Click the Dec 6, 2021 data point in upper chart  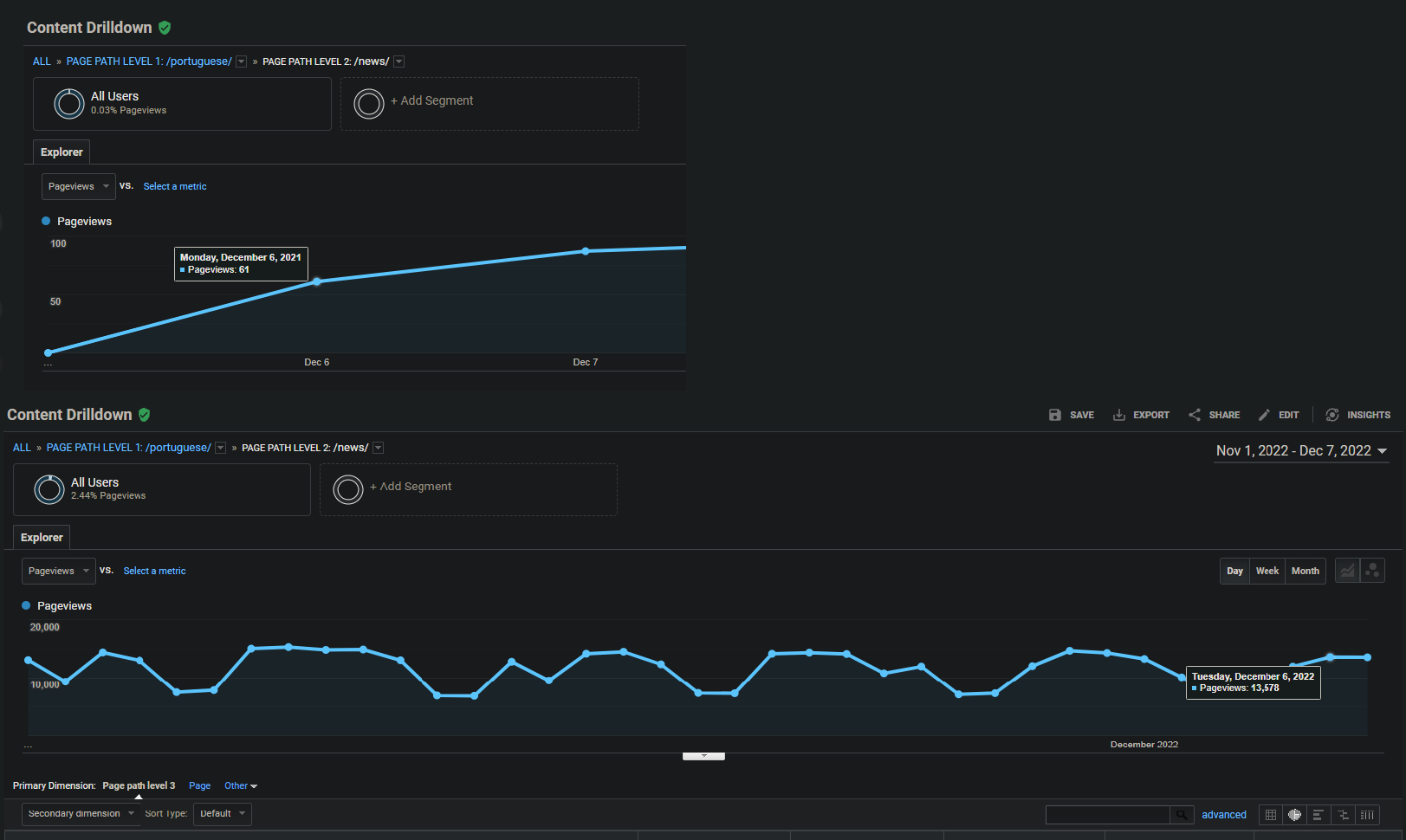tap(317, 281)
